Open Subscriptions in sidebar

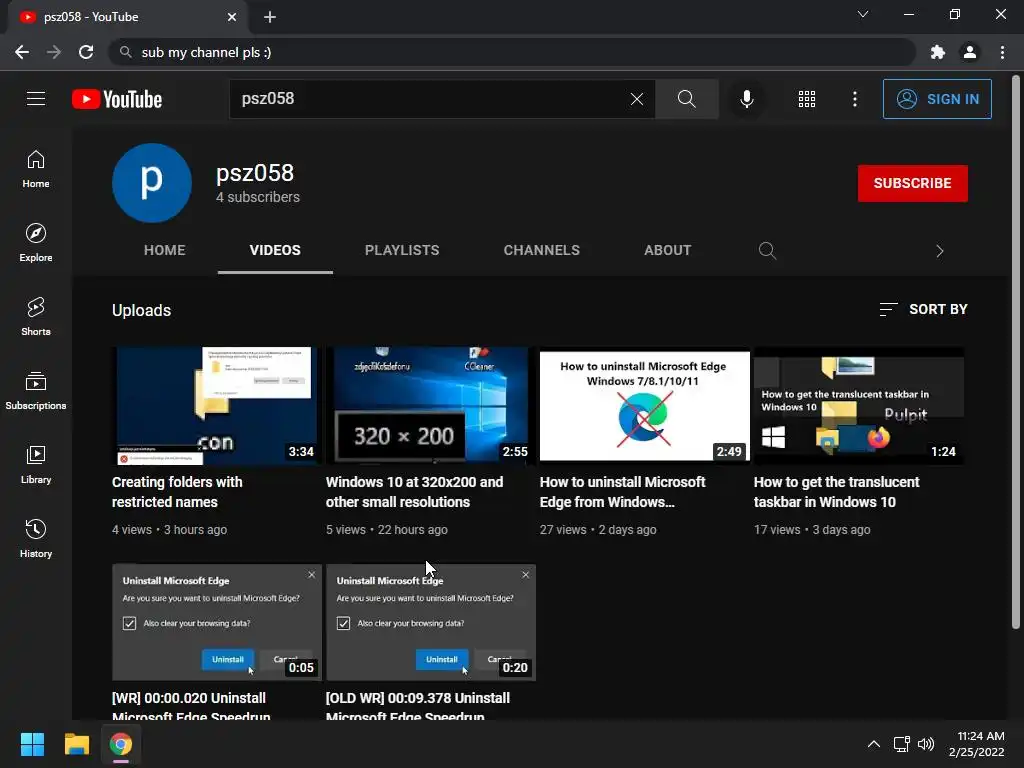36,391
